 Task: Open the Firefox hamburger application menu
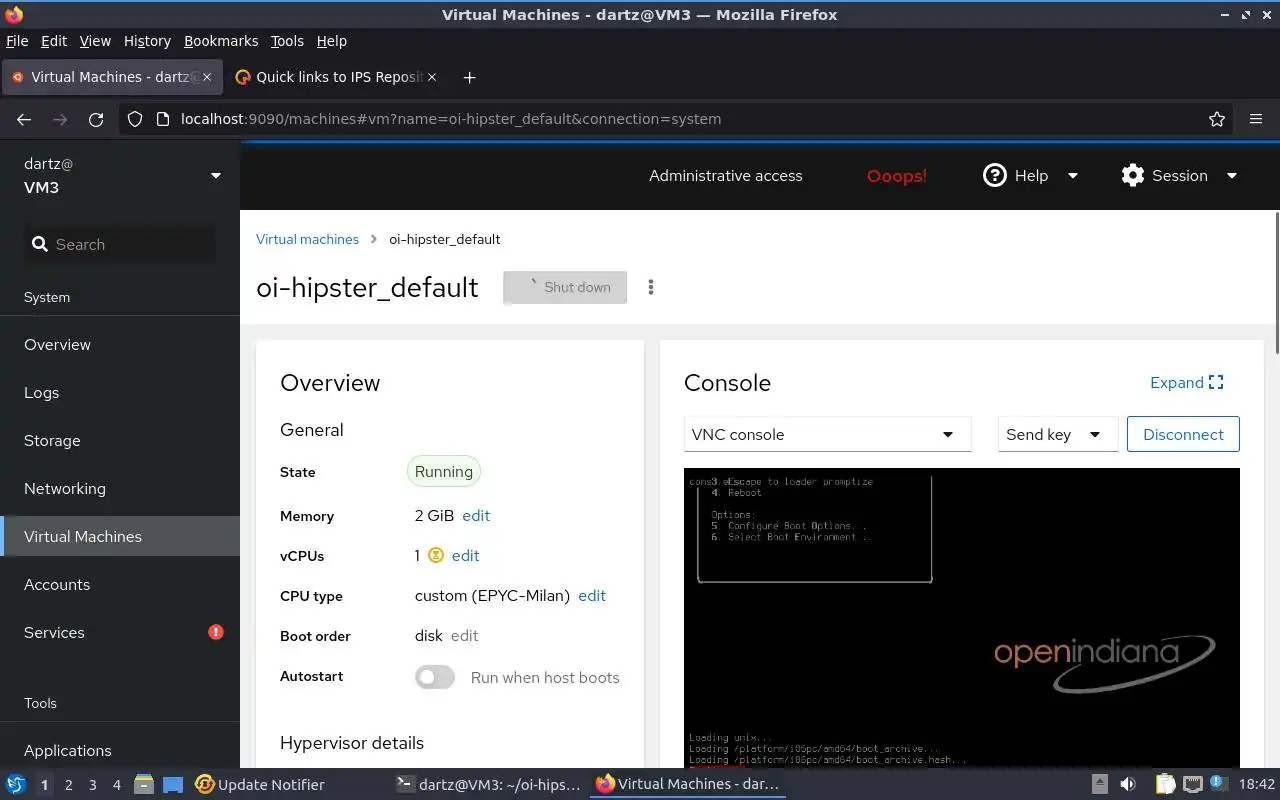coord(1256,119)
